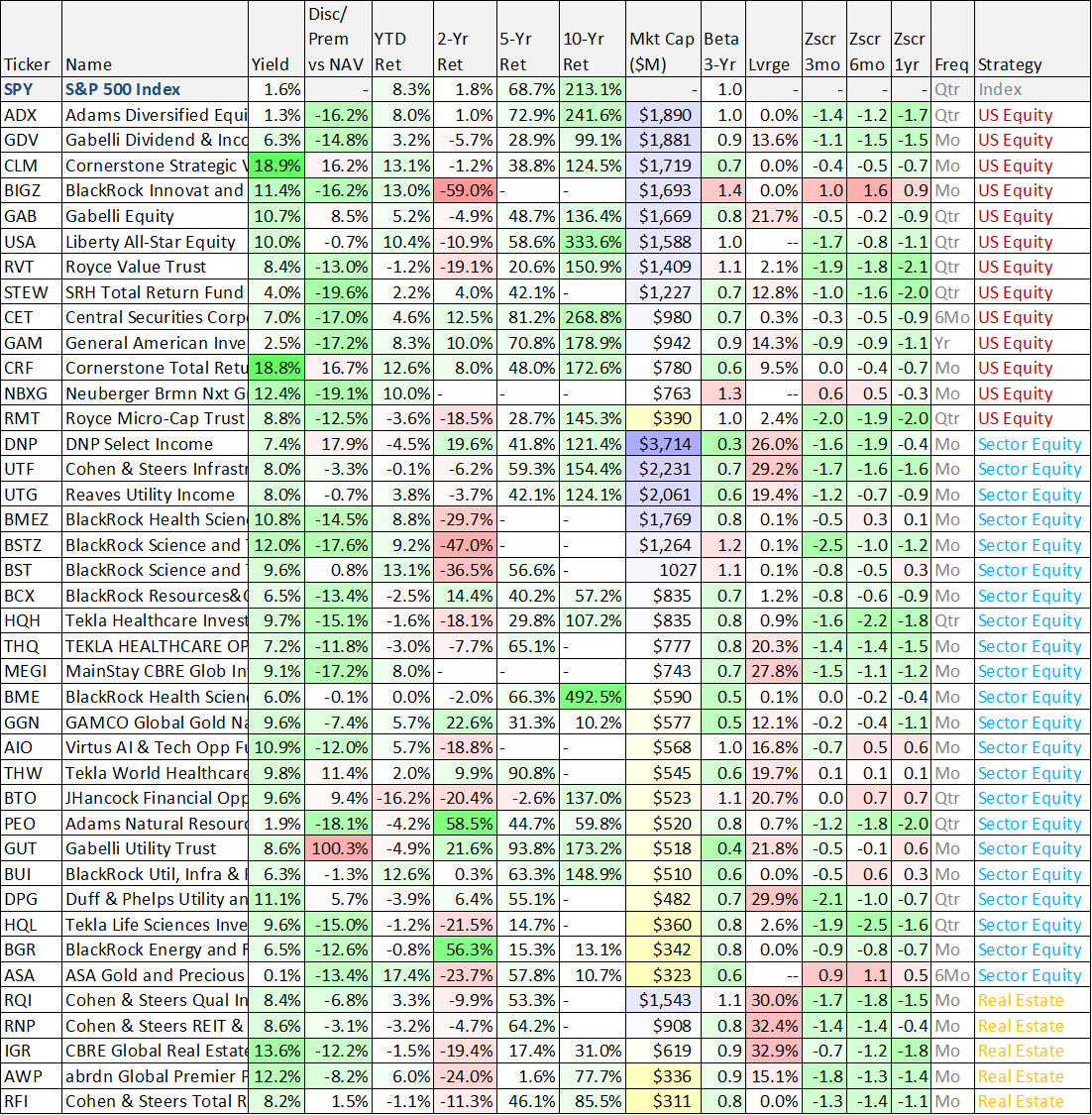1092x1115 pixels.
Task: Click HQH Zscr 6mo value -2.2
Action: pyautogui.click(x=868, y=620)
